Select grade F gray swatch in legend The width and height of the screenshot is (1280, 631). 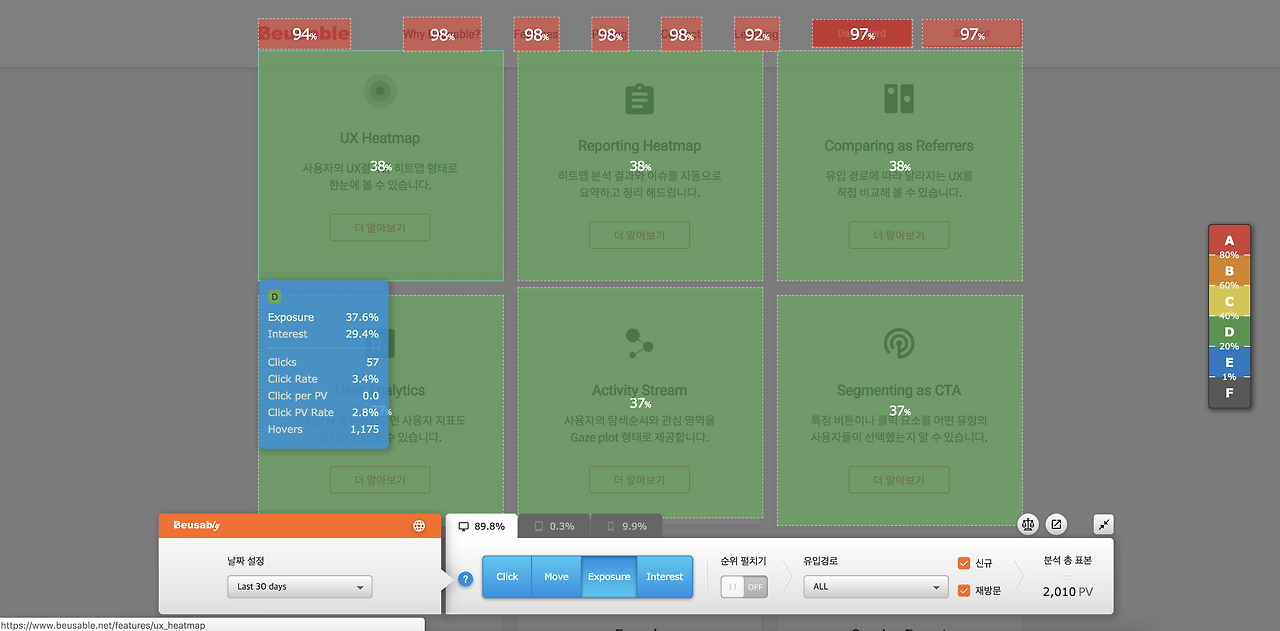1229,393
